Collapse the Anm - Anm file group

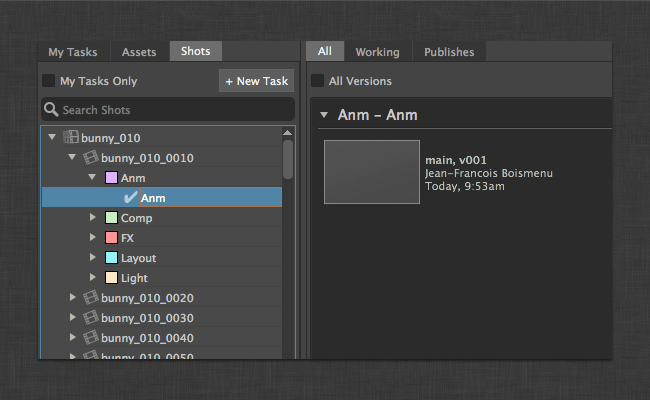(x=323, y=115)
